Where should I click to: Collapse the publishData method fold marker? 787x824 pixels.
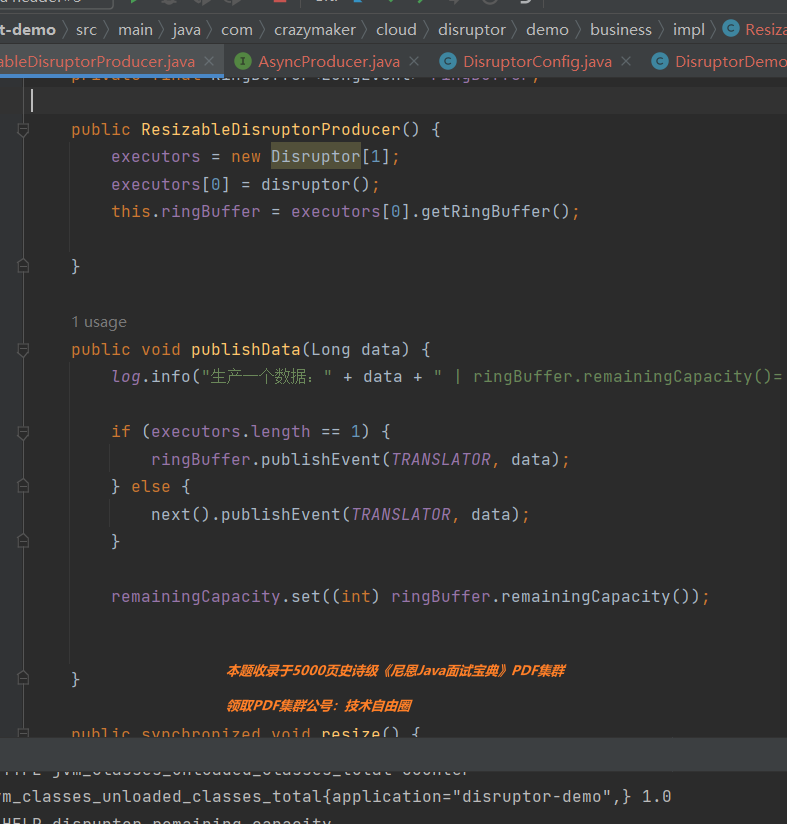23,349
